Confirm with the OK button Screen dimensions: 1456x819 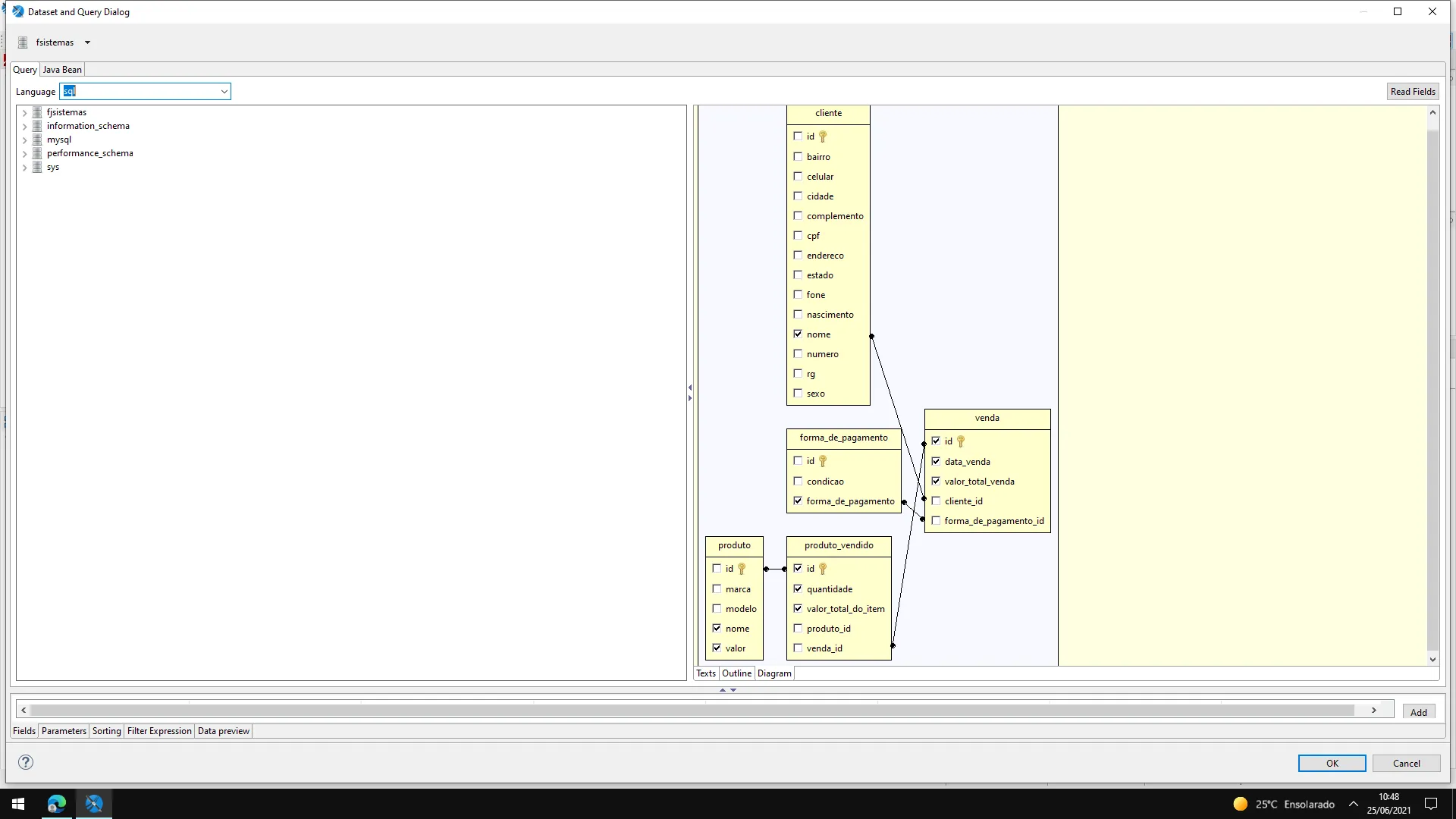[1332, 763]
